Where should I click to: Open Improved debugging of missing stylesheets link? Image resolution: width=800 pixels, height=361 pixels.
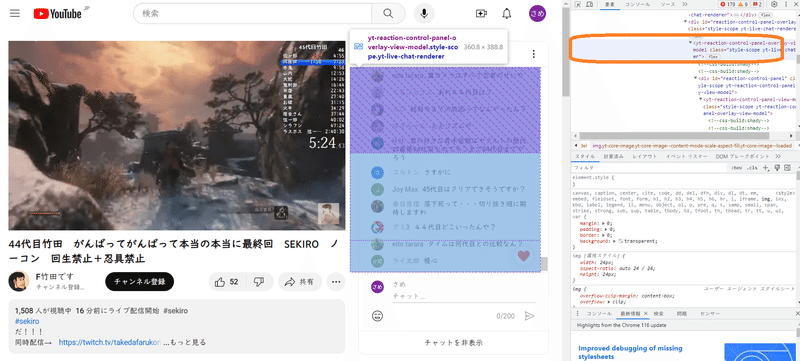click(x=630, y=352)
